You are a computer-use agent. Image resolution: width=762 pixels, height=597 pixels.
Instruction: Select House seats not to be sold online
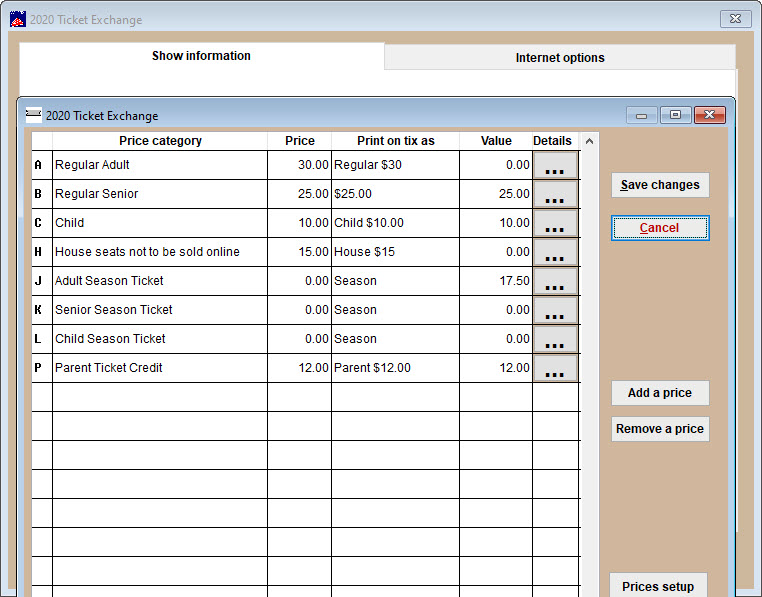160,252
